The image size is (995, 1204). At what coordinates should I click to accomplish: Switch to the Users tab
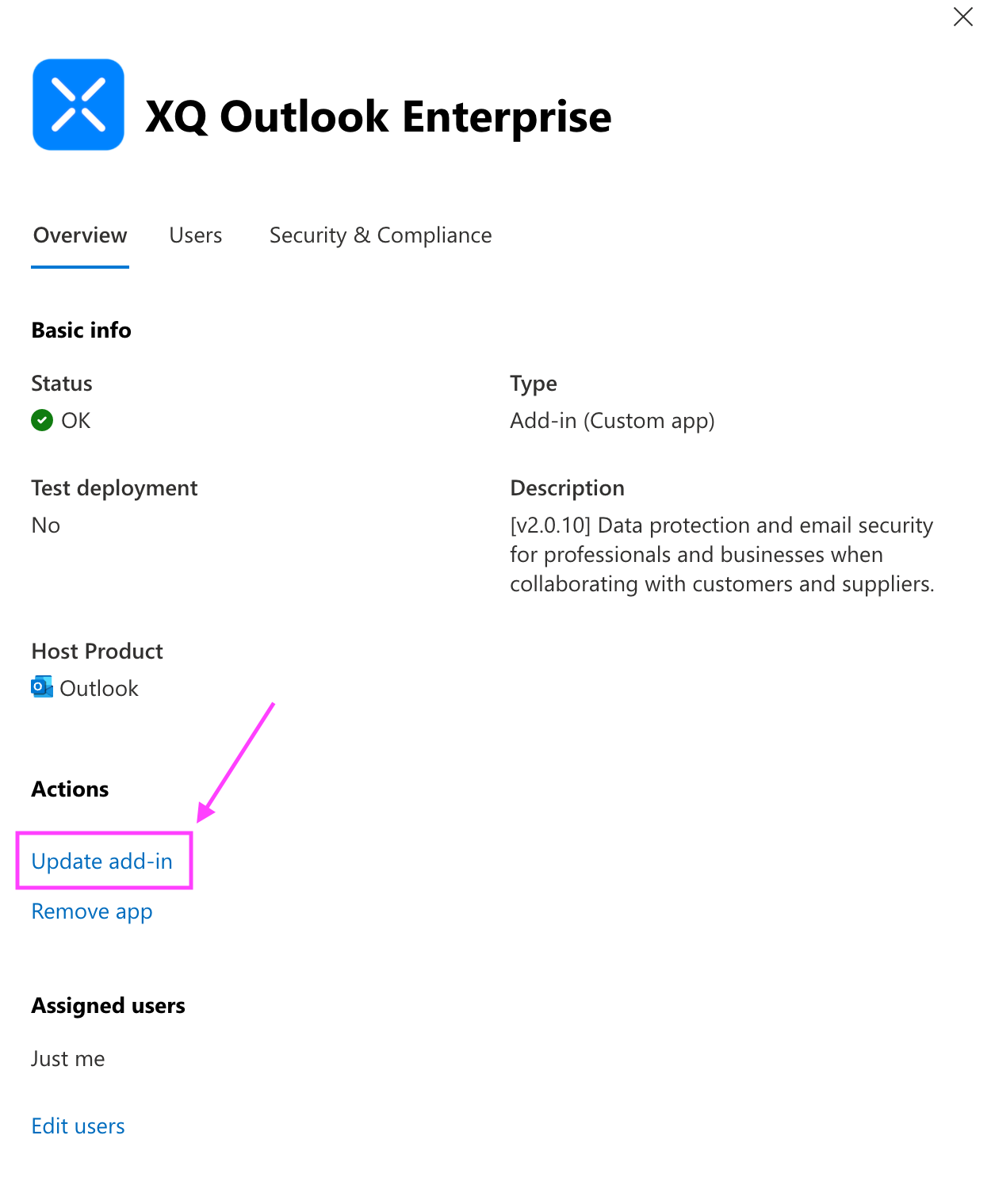196,235
